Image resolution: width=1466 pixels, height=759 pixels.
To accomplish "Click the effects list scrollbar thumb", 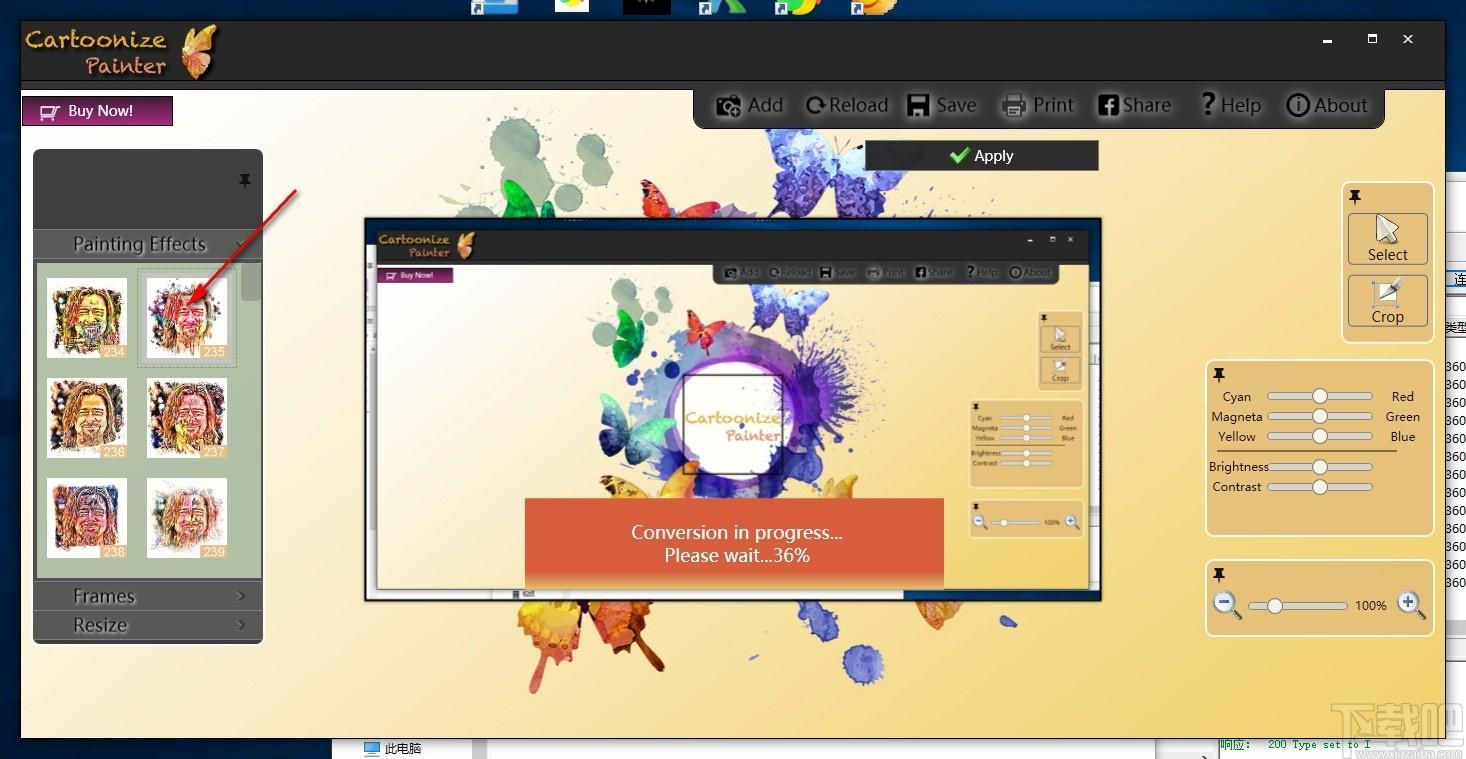I will click(x=251, y=282).
